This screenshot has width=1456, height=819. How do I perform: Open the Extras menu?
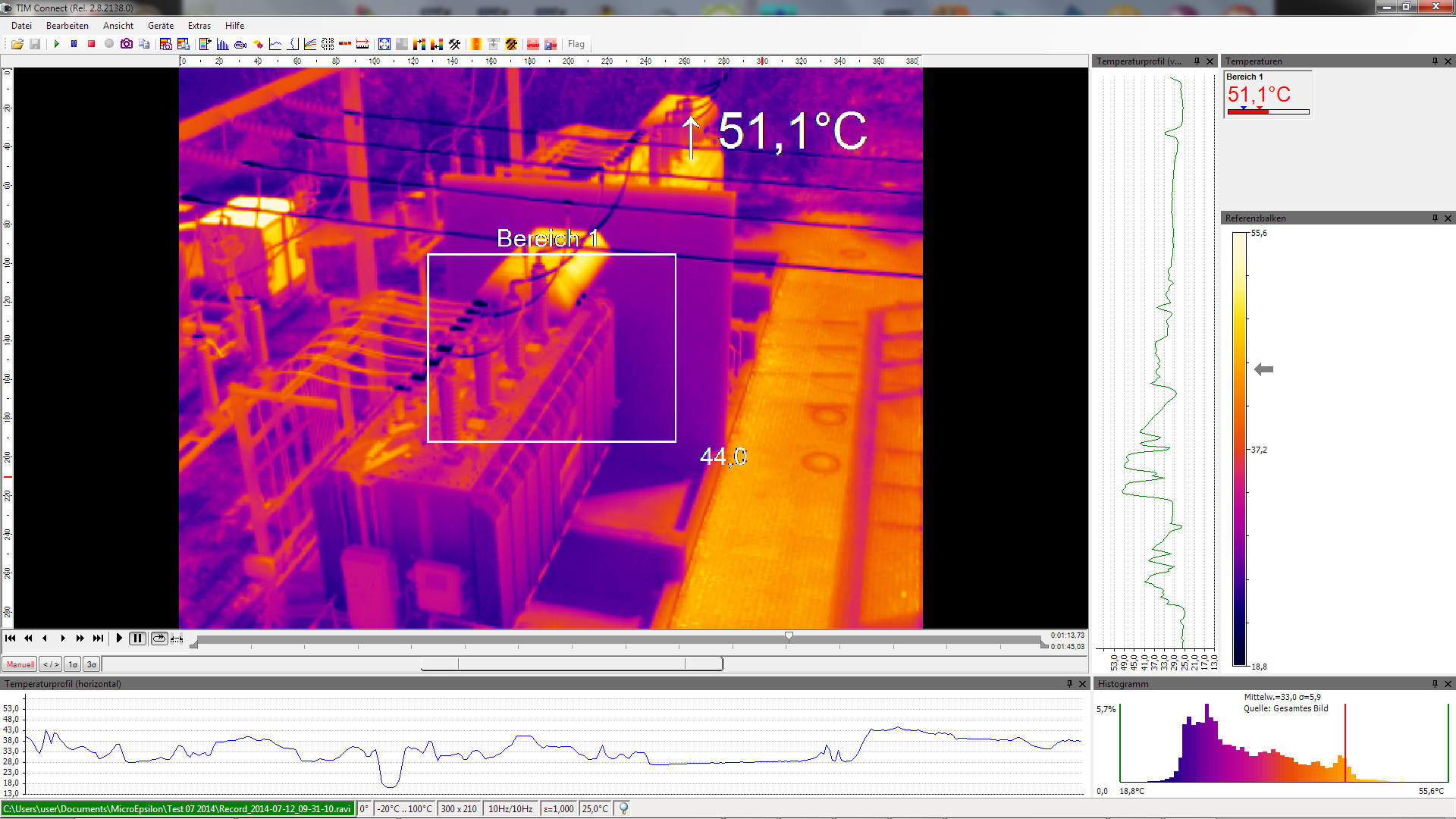click(199, 26)
